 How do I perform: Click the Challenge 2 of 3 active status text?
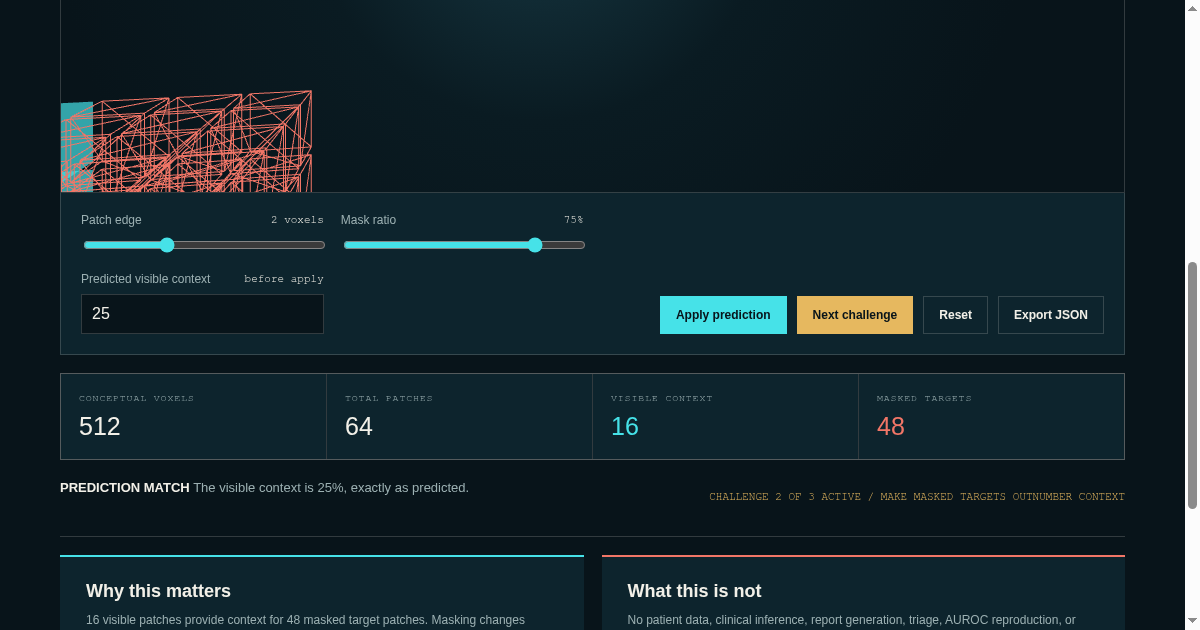pos(917,497)
